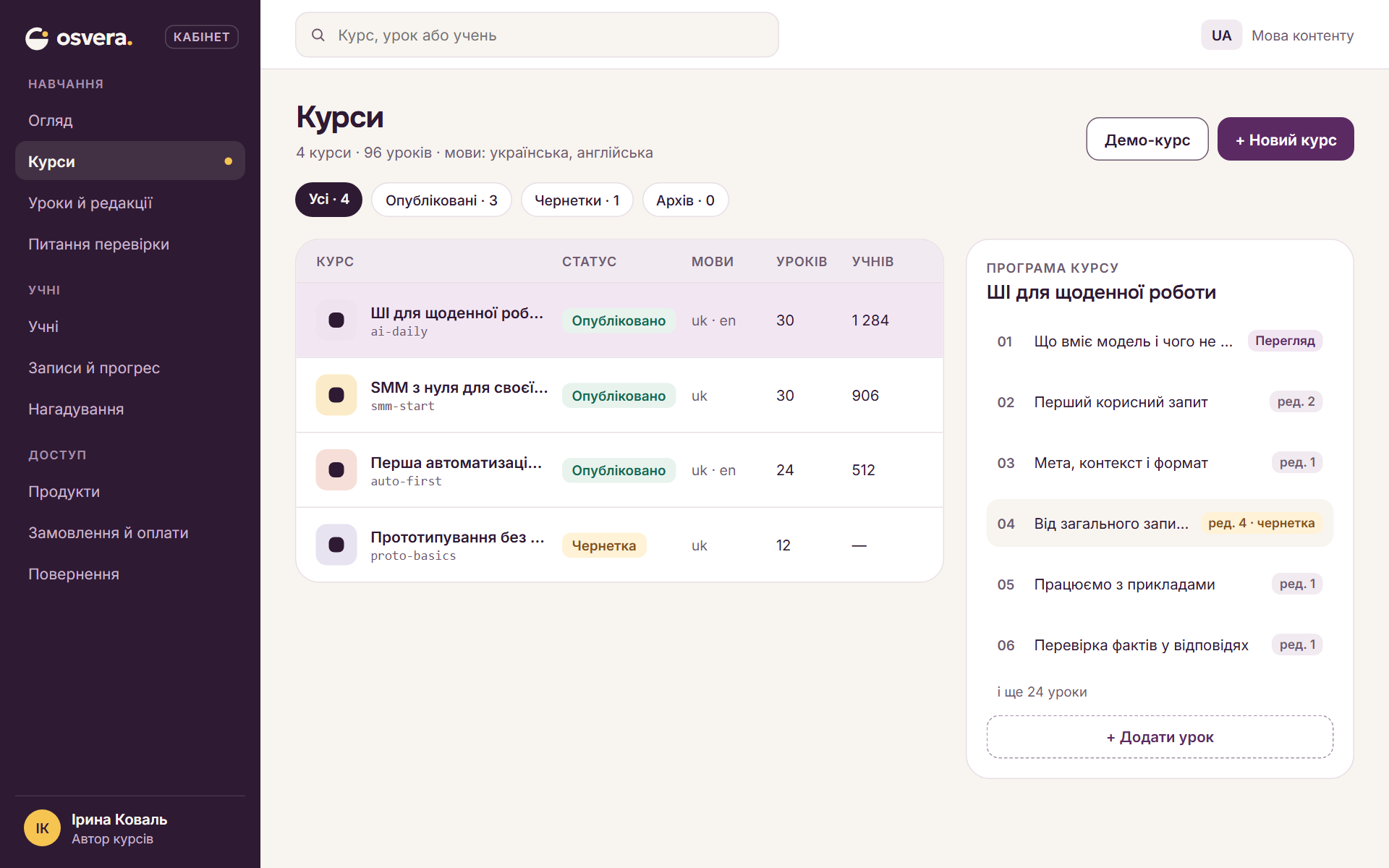Open the Перша автоматизація course thumbnail

coord(336,470)
